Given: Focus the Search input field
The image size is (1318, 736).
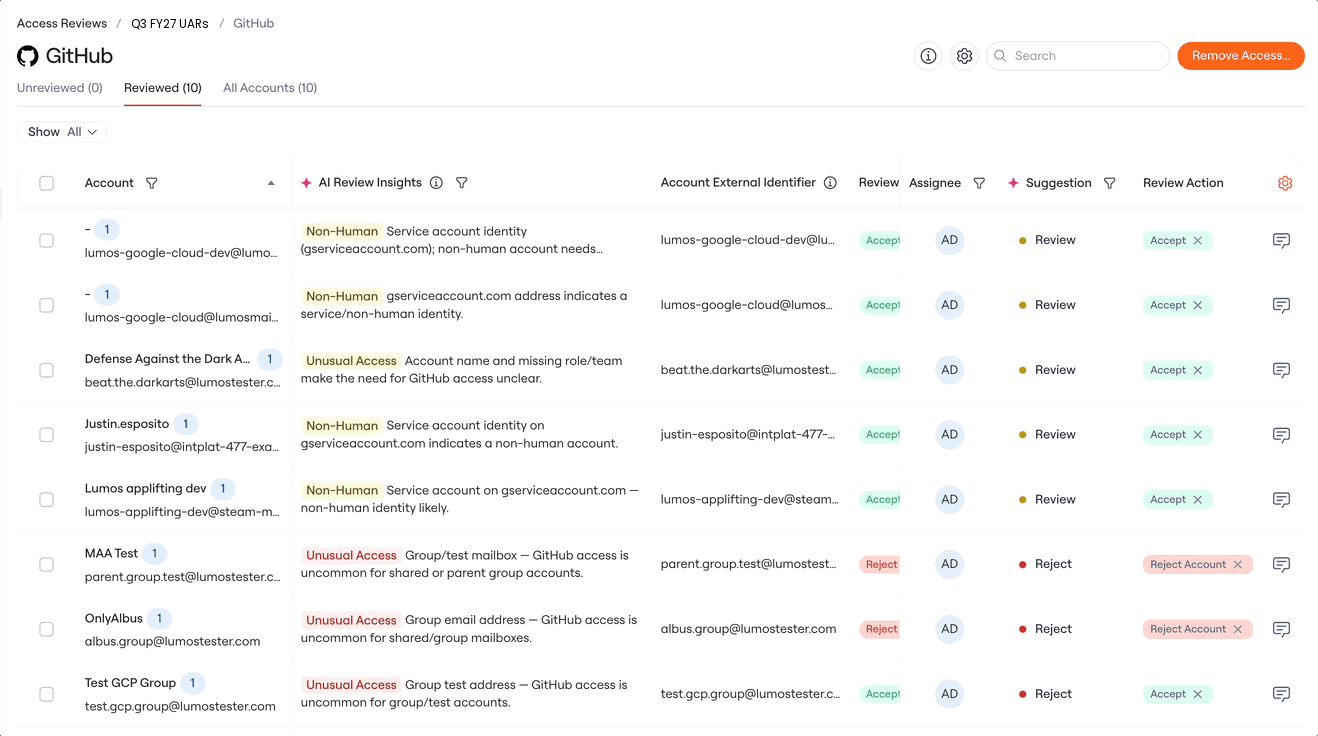Looking at the screenshot, I should click(1078, 56).
